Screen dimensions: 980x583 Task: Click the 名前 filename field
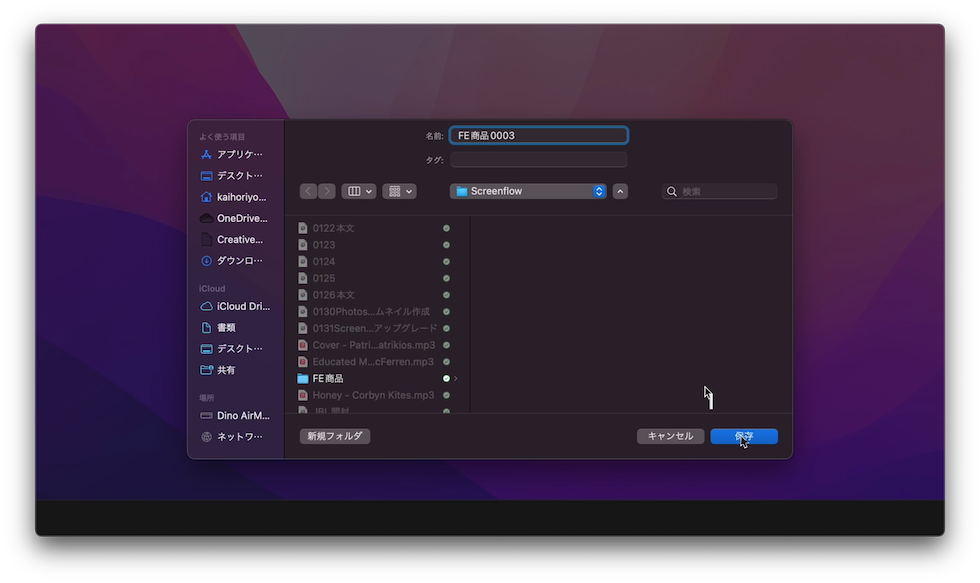coord(538,135)
